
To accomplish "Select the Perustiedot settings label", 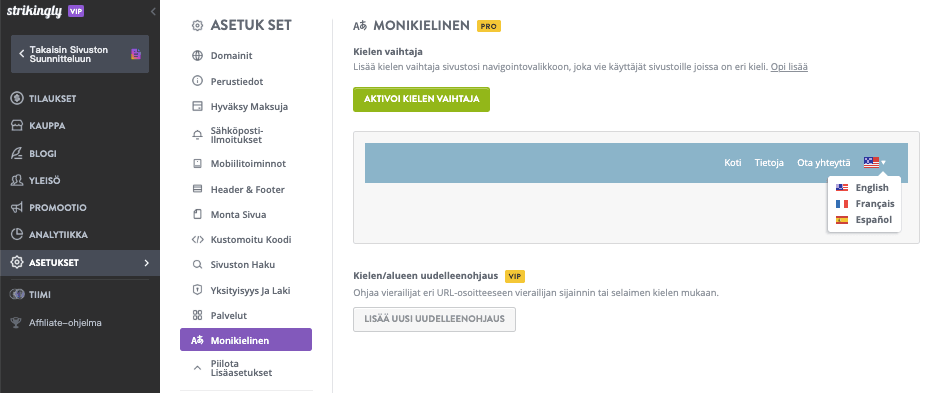I will [237, 81].
